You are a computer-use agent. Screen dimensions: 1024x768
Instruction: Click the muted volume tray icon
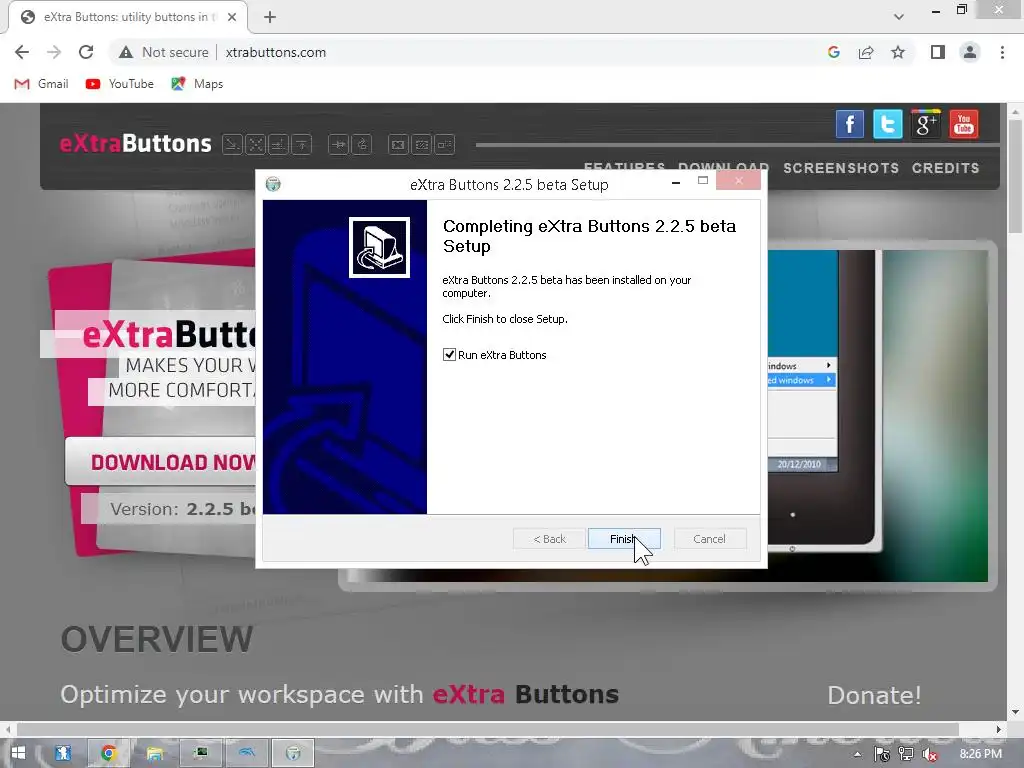click(x=930, y=754)
